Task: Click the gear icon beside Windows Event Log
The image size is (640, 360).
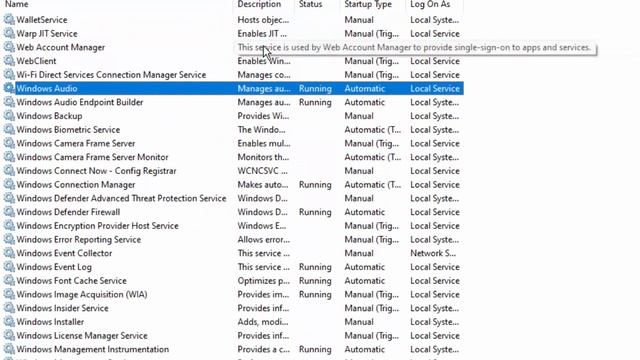Action: 9,267
